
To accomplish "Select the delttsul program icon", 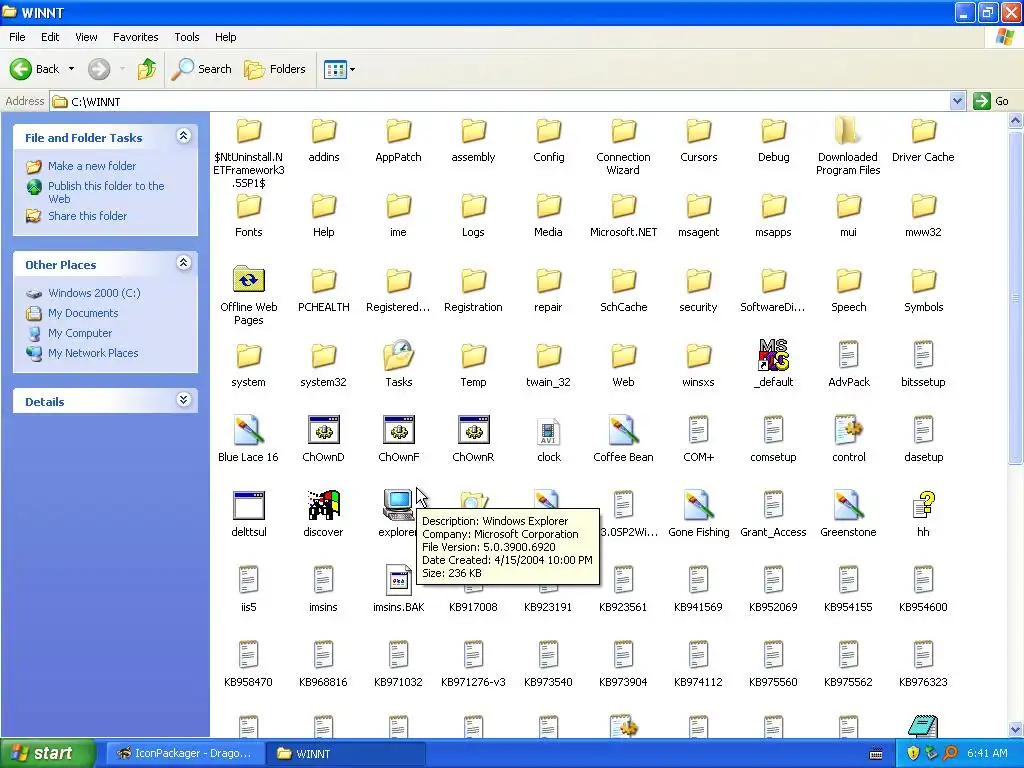I will click(249, 505).
